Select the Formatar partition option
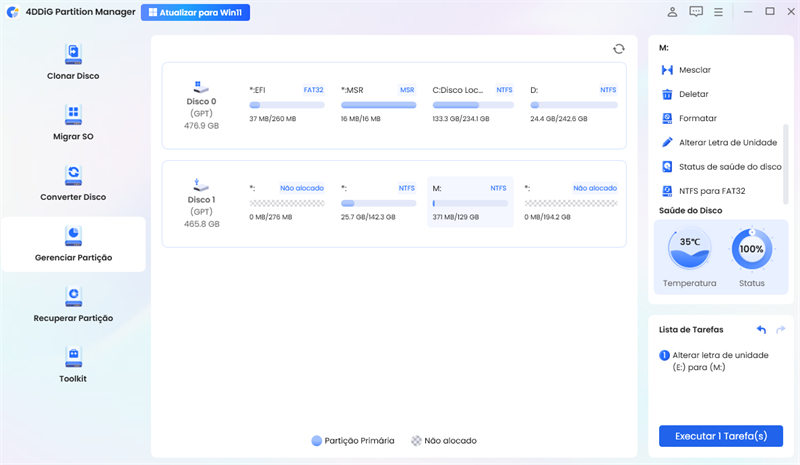This screenshot has width=800, height=465. pyautogui.click(x=697, y=118)
